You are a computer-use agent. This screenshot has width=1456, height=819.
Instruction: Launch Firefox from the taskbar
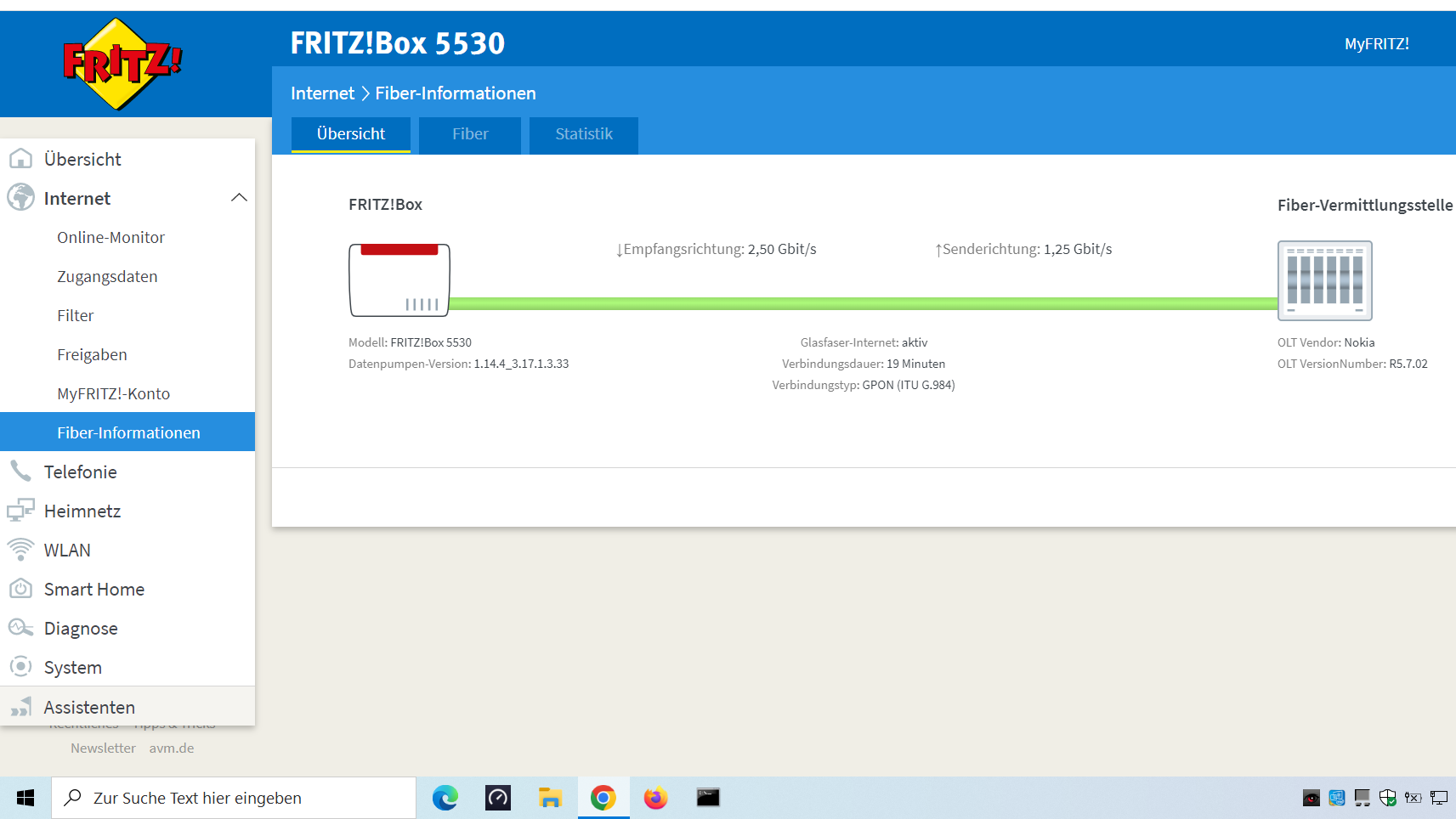click(655, 798)
